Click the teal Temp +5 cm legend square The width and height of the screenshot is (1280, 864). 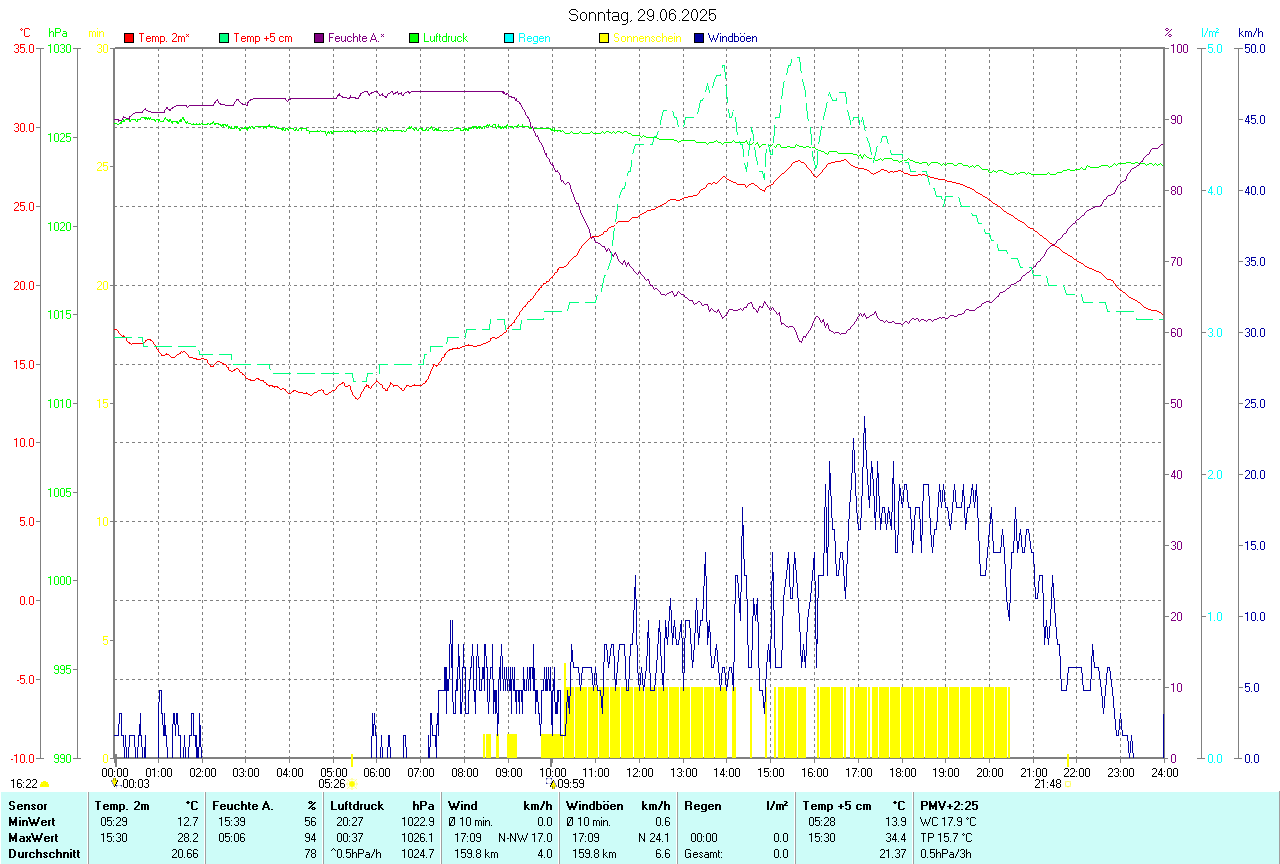224,38
